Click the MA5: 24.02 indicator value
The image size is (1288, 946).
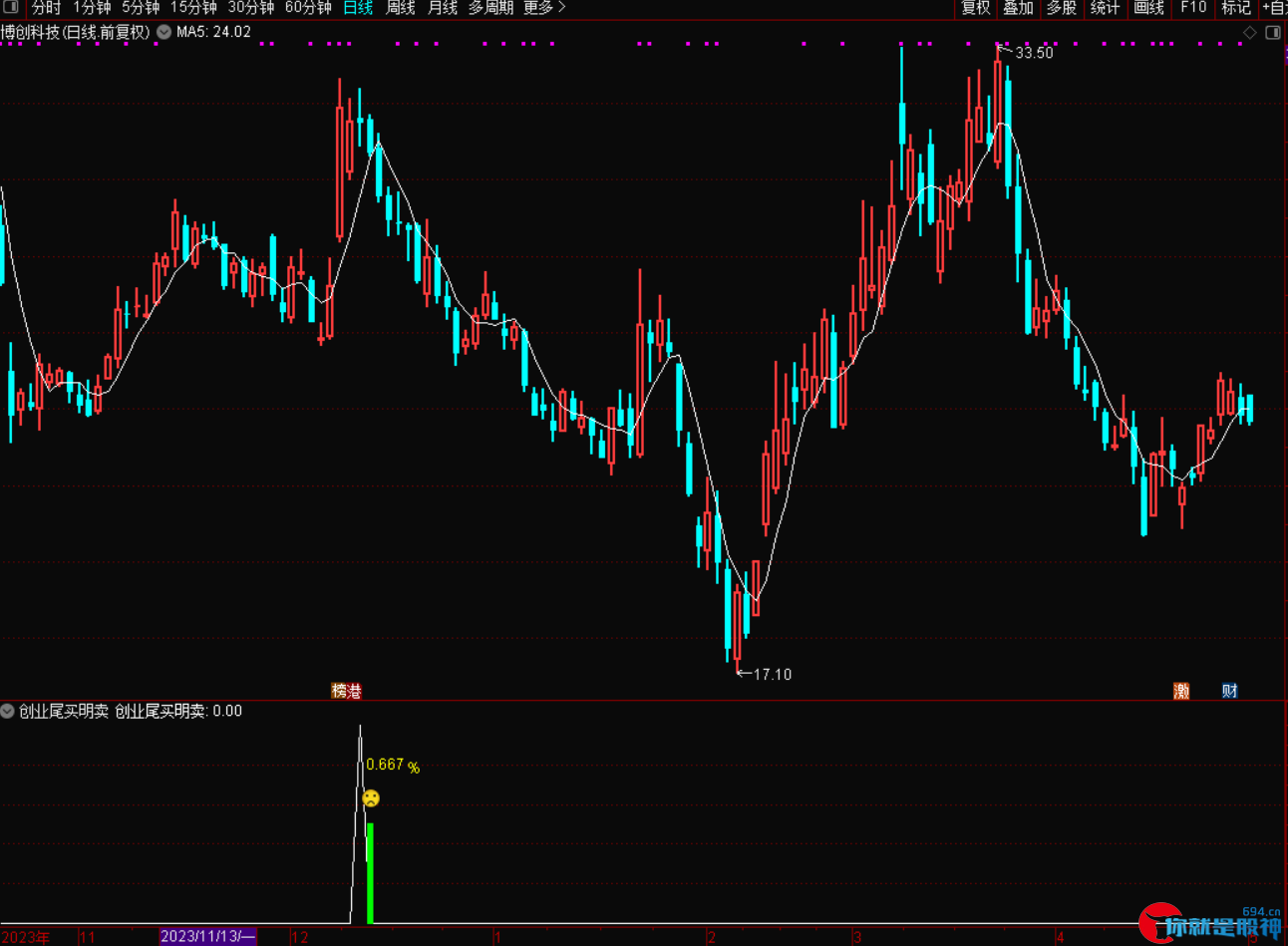tap(213, 32)
